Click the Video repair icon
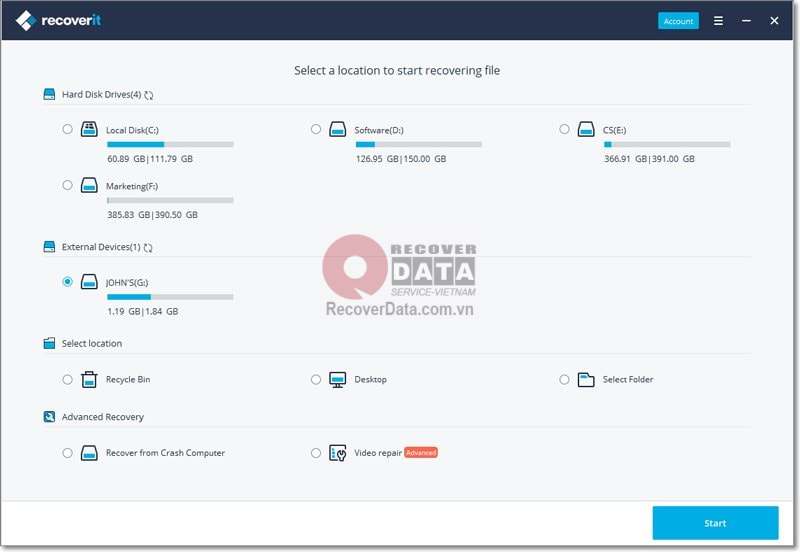 (x=338, y=453)
